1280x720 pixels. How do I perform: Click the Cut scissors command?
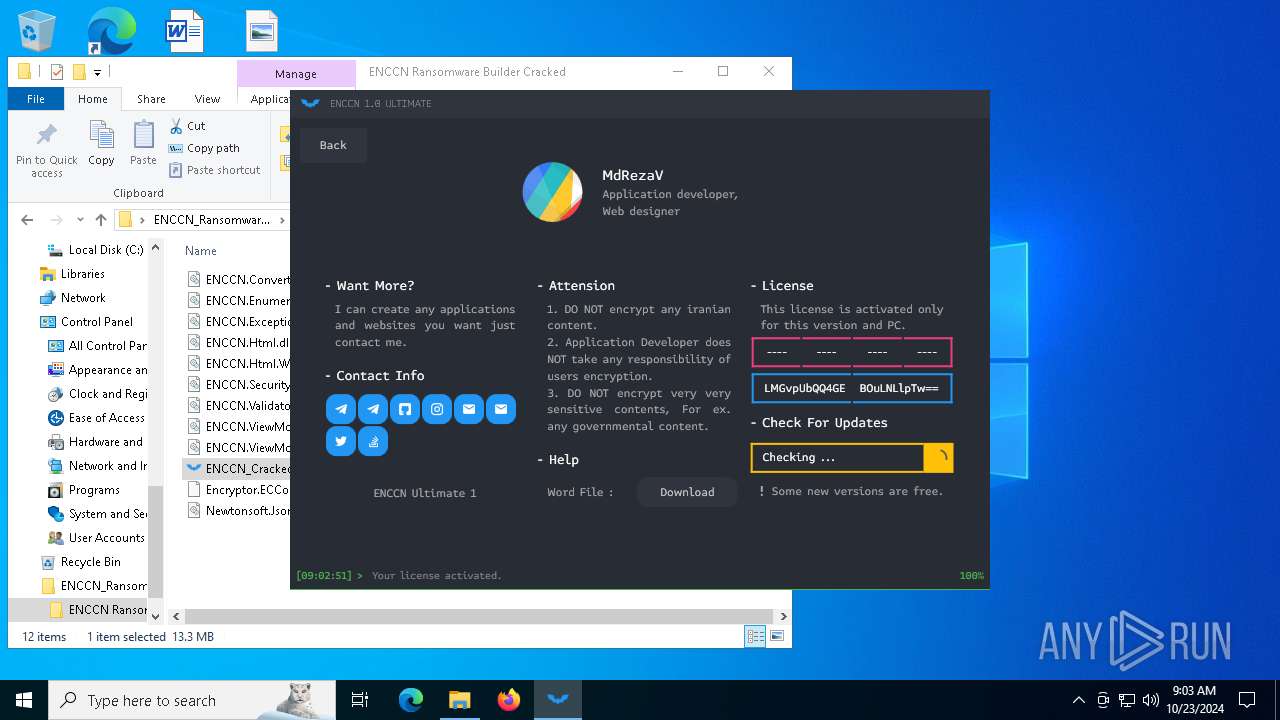(187, 126)
